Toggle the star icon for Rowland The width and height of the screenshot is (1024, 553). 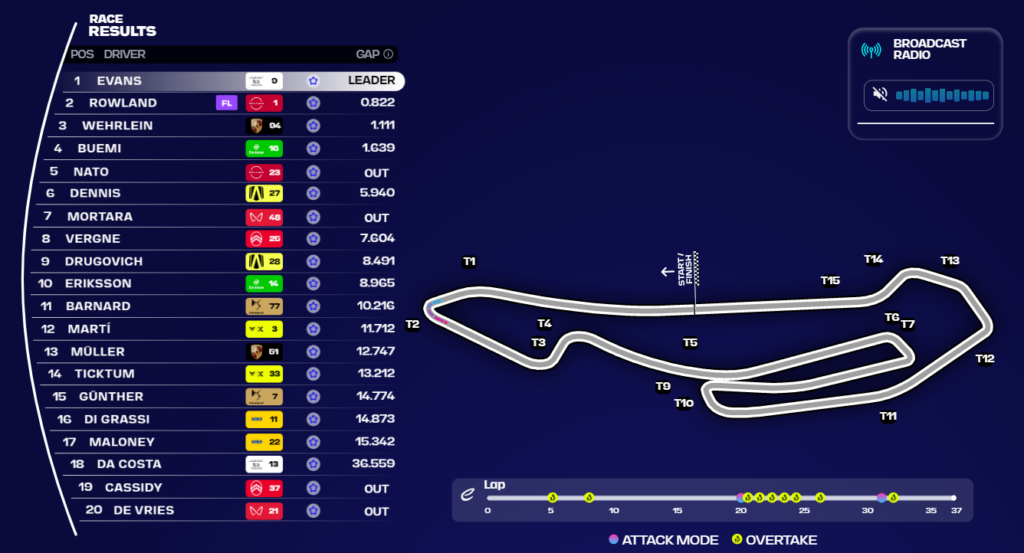coord(313,103)
